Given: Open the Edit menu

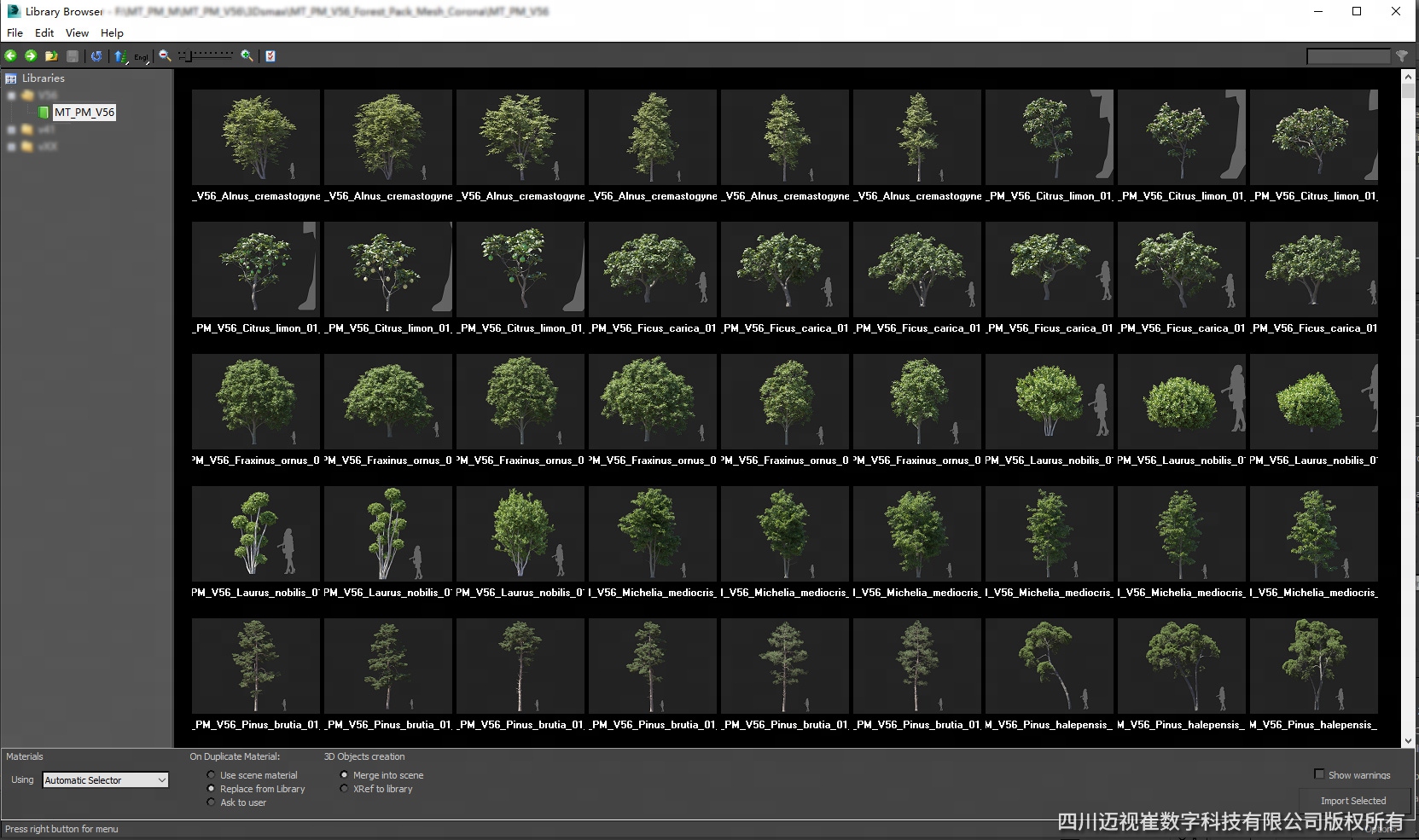Looking at the screenshot, I should [x=44, y=33].
